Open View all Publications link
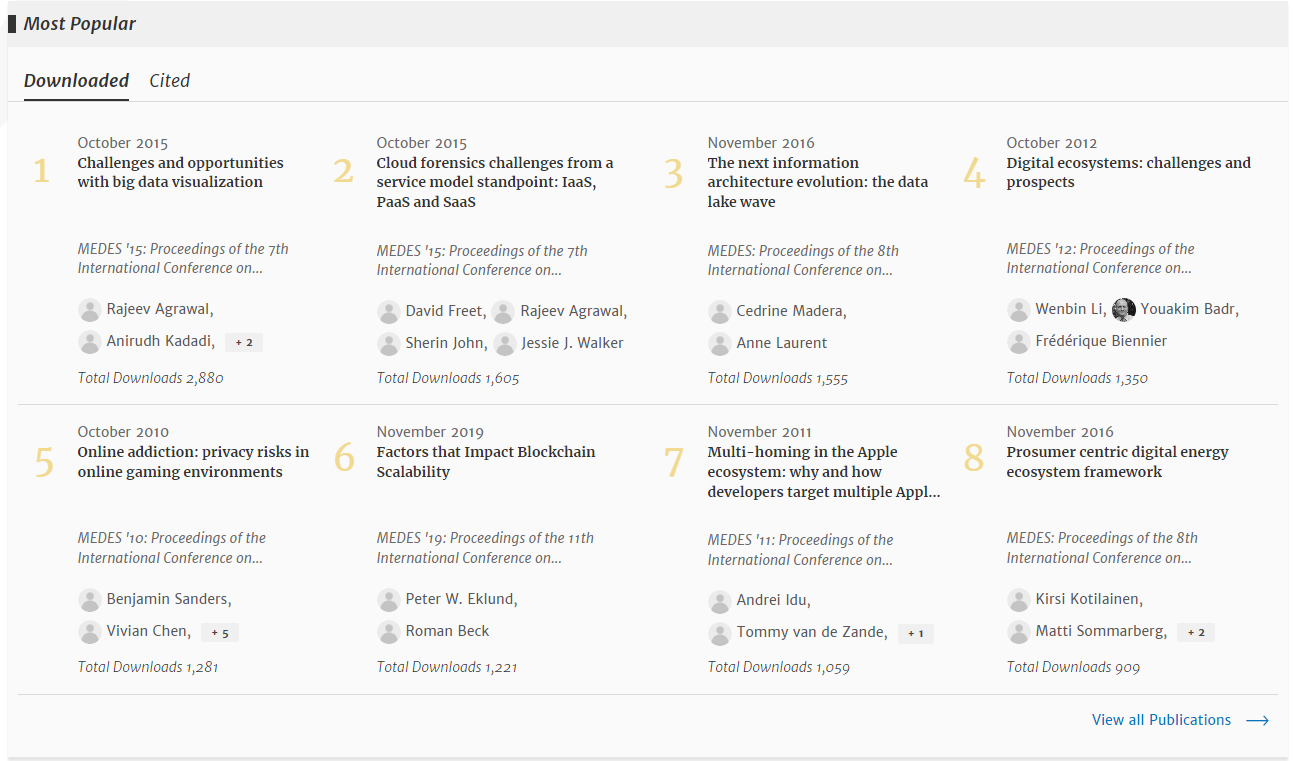This screenshot has height=761, width=1293. [x=1161, y=720]
